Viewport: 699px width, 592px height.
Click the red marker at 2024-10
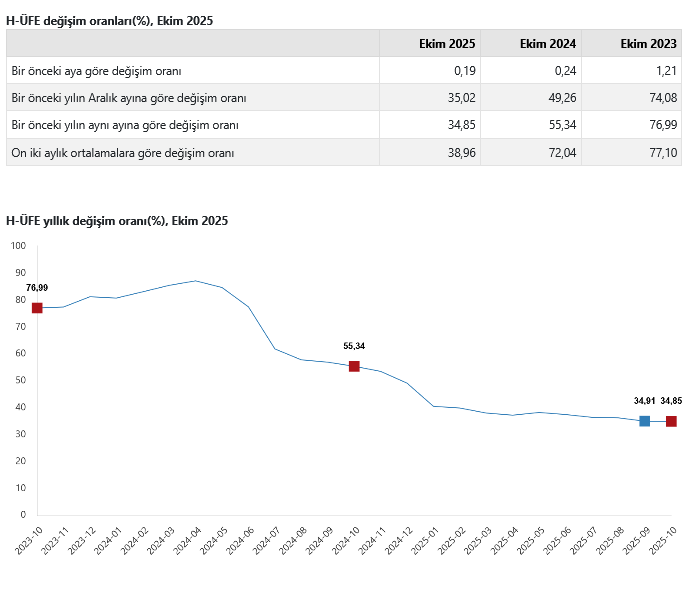[354, 366]
